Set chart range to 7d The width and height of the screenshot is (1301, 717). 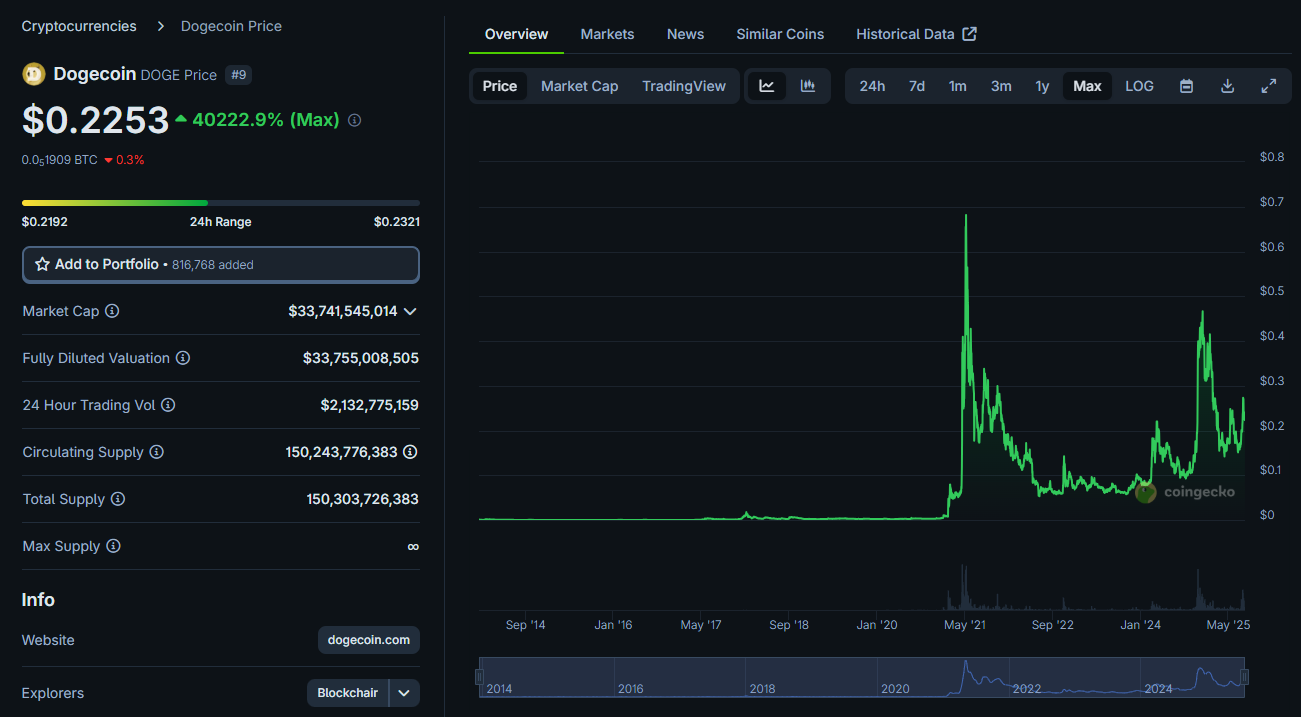tap(917, 86)
